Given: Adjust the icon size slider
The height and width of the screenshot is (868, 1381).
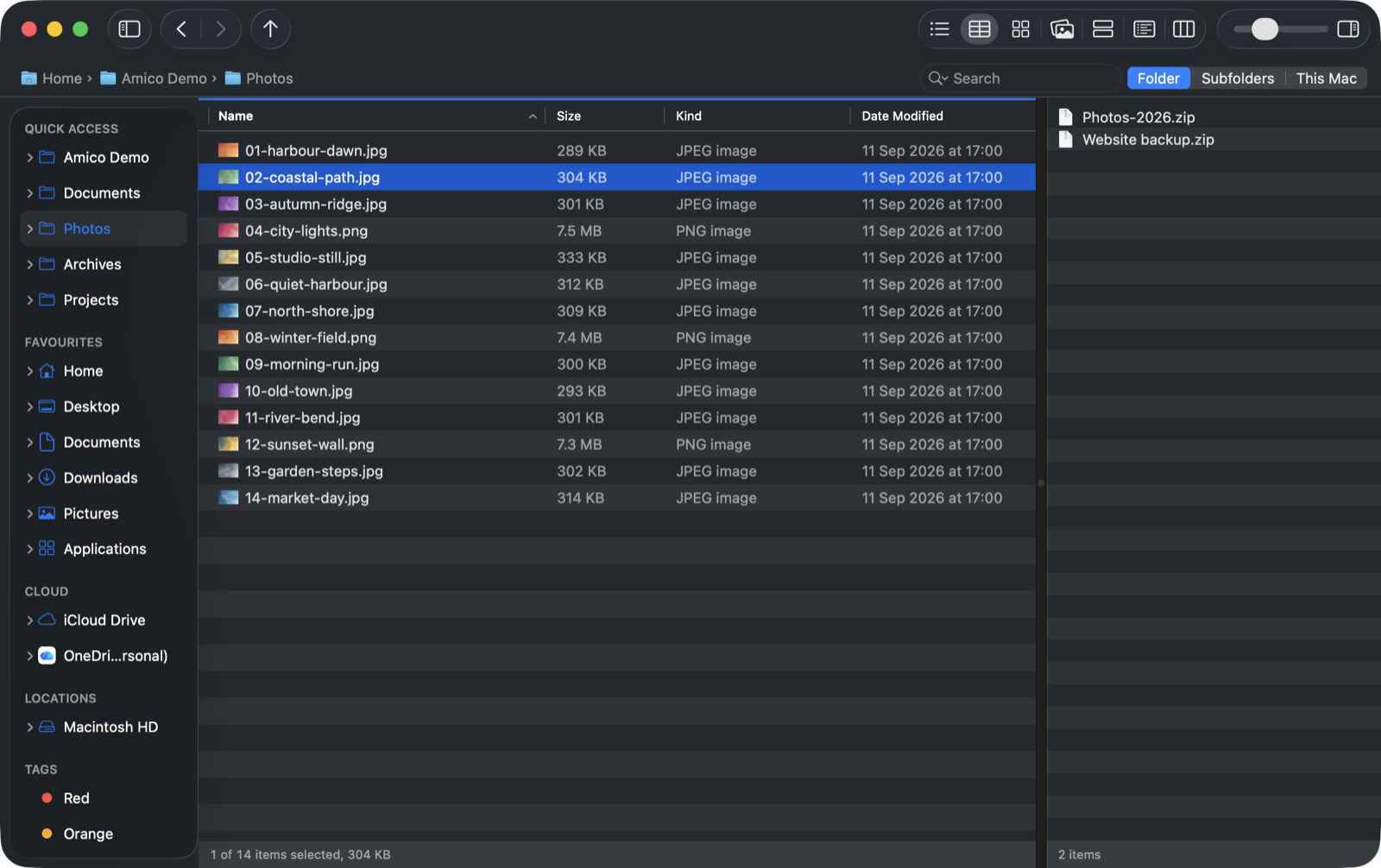Looking at the screenshot, I should point(1264,29).
